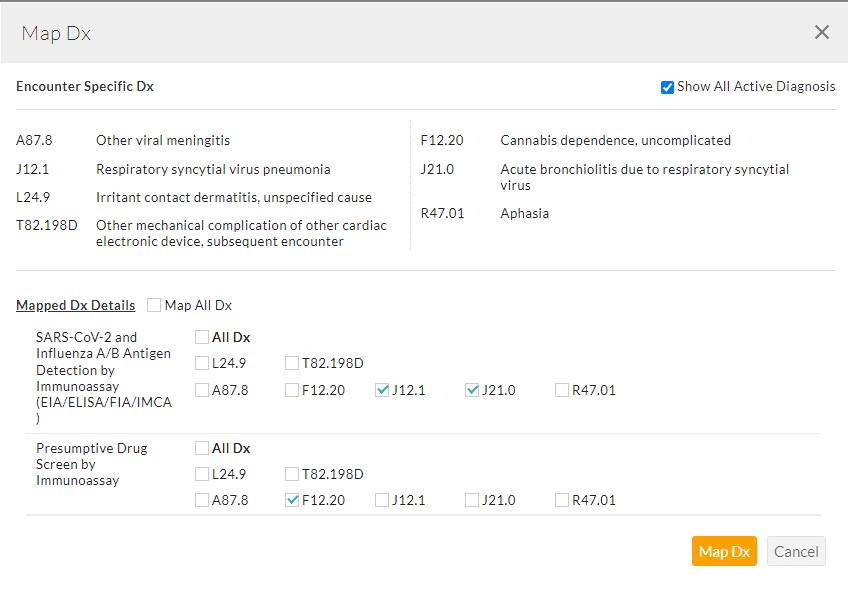Select the Mapped Dx Details heading
This screenshot has height=592, width=848.
[75, 305]
